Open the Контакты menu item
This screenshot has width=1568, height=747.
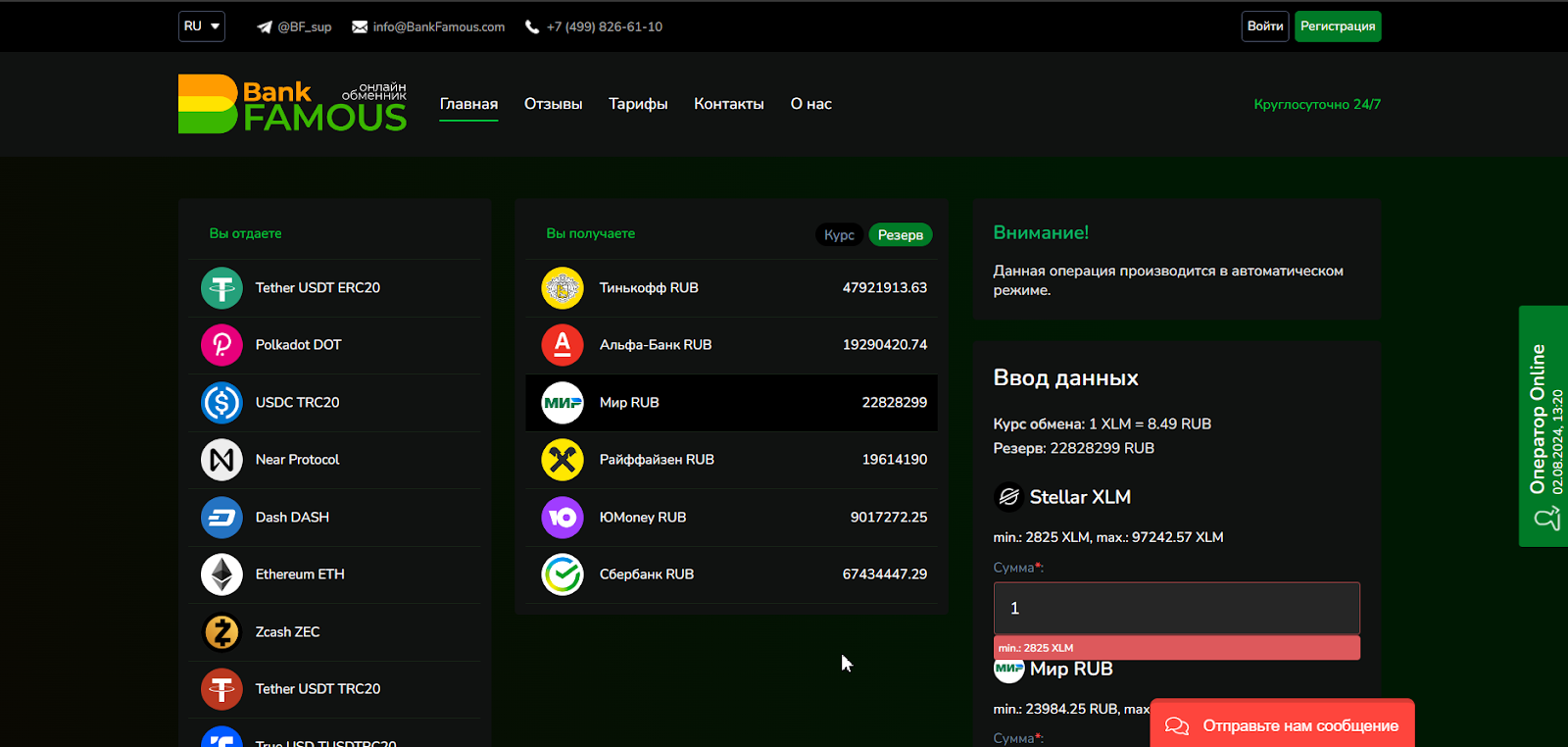(x=728, y=104)
